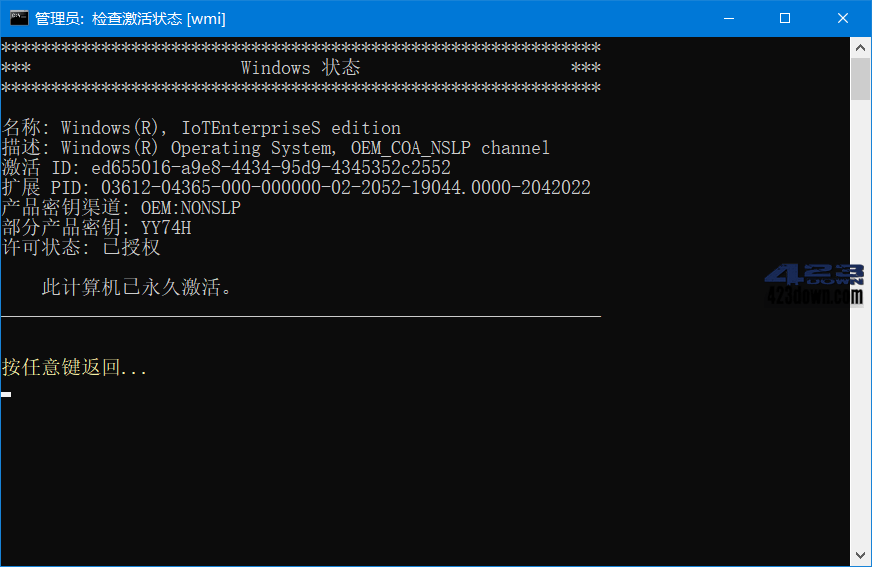
Task: Maximize the console window
Action: [785, 18]
